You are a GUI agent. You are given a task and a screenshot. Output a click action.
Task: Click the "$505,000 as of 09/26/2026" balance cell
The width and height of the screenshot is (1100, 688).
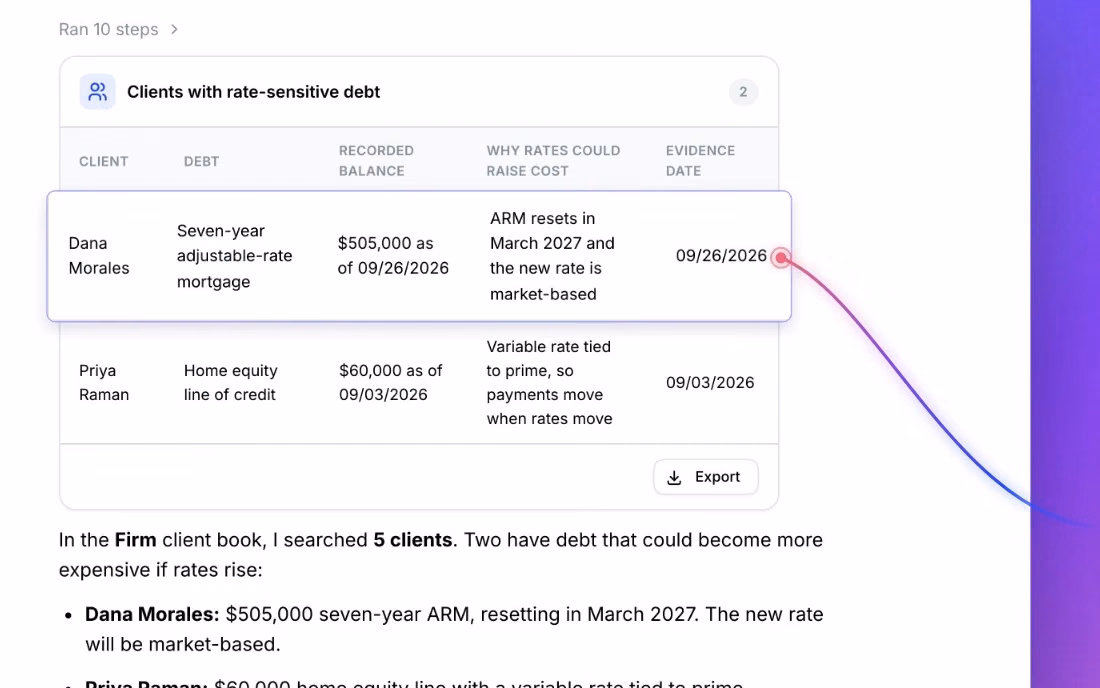point(393,256)
